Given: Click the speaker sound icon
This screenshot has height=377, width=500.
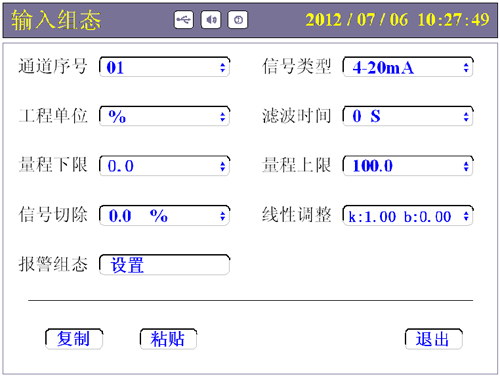Looking at the screenshot, I should pyautogui.click(x=211, y=20).
